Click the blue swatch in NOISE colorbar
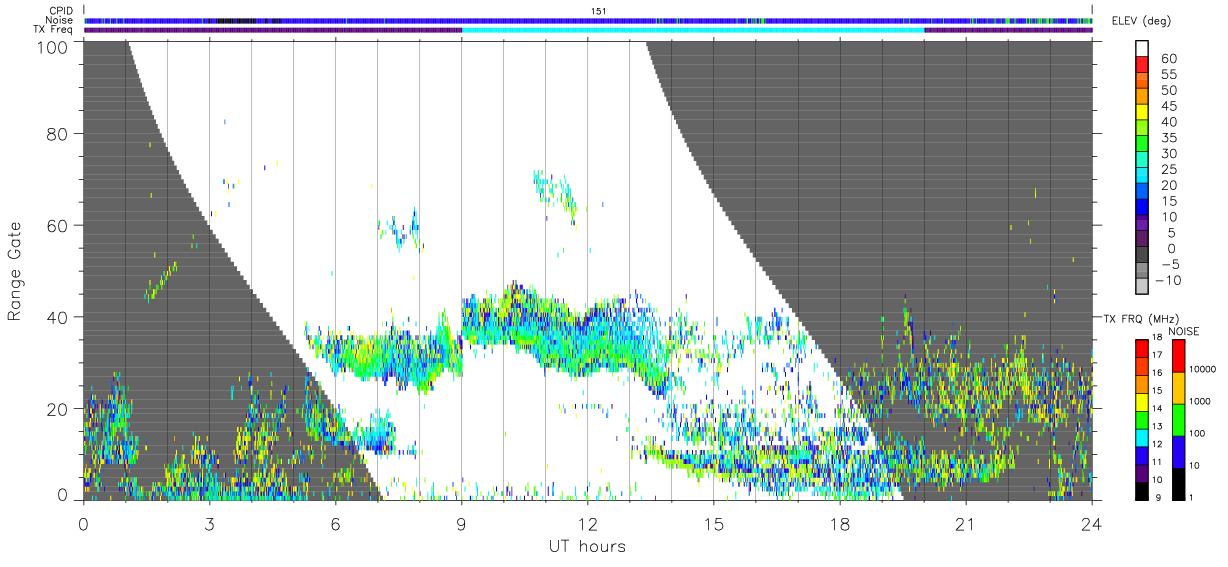This screenshot has width=1228, height=567. pyautogui.click(x=1178, y=452)
